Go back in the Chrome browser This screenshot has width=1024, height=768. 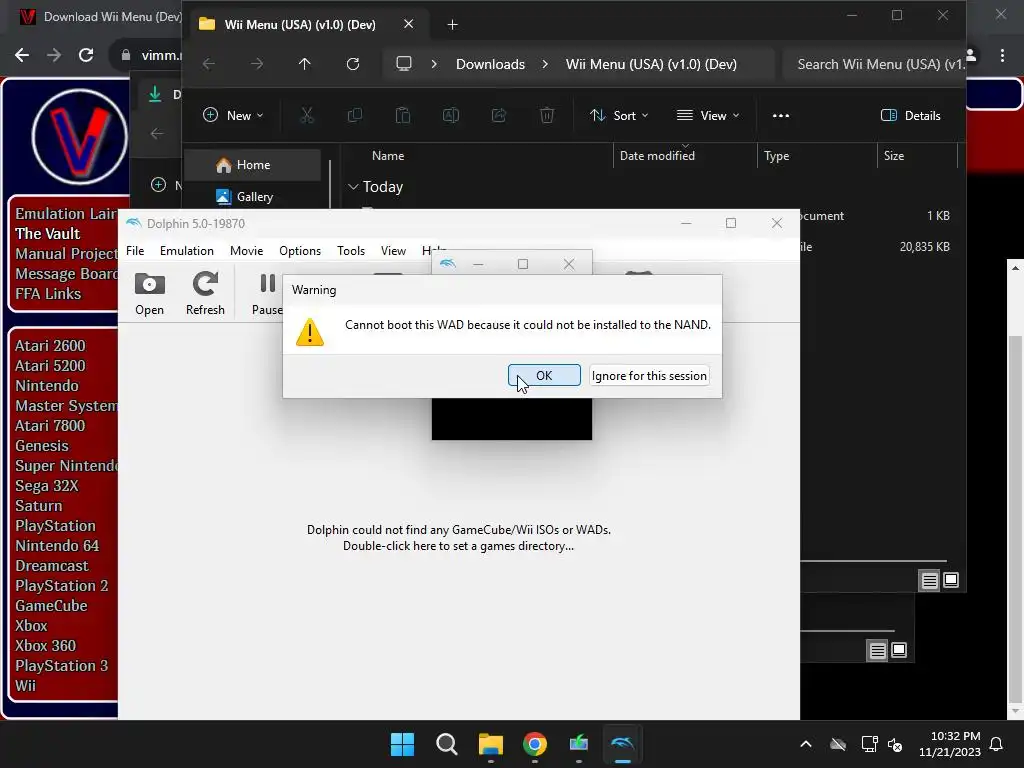pyautogui.click(x=22, y=55)
